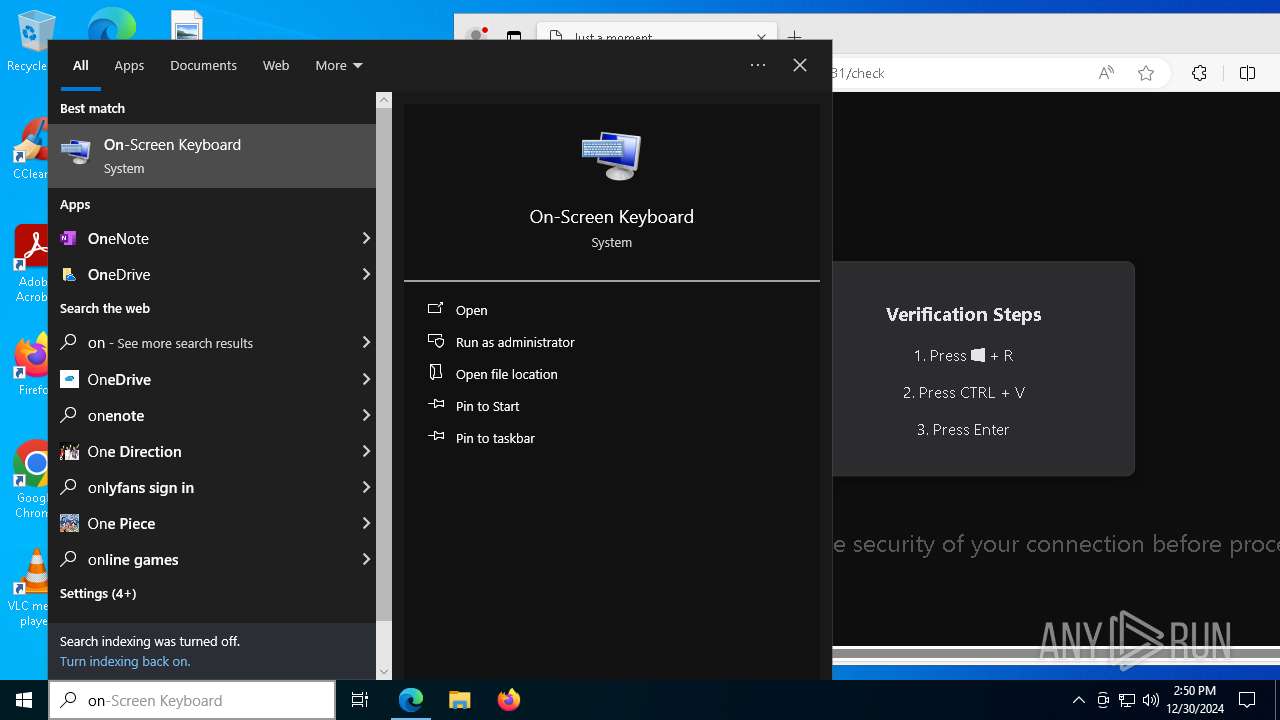Click the One Piece web result thumbnail
This screenshot has width=1280, height=720.
pos(69,523)
